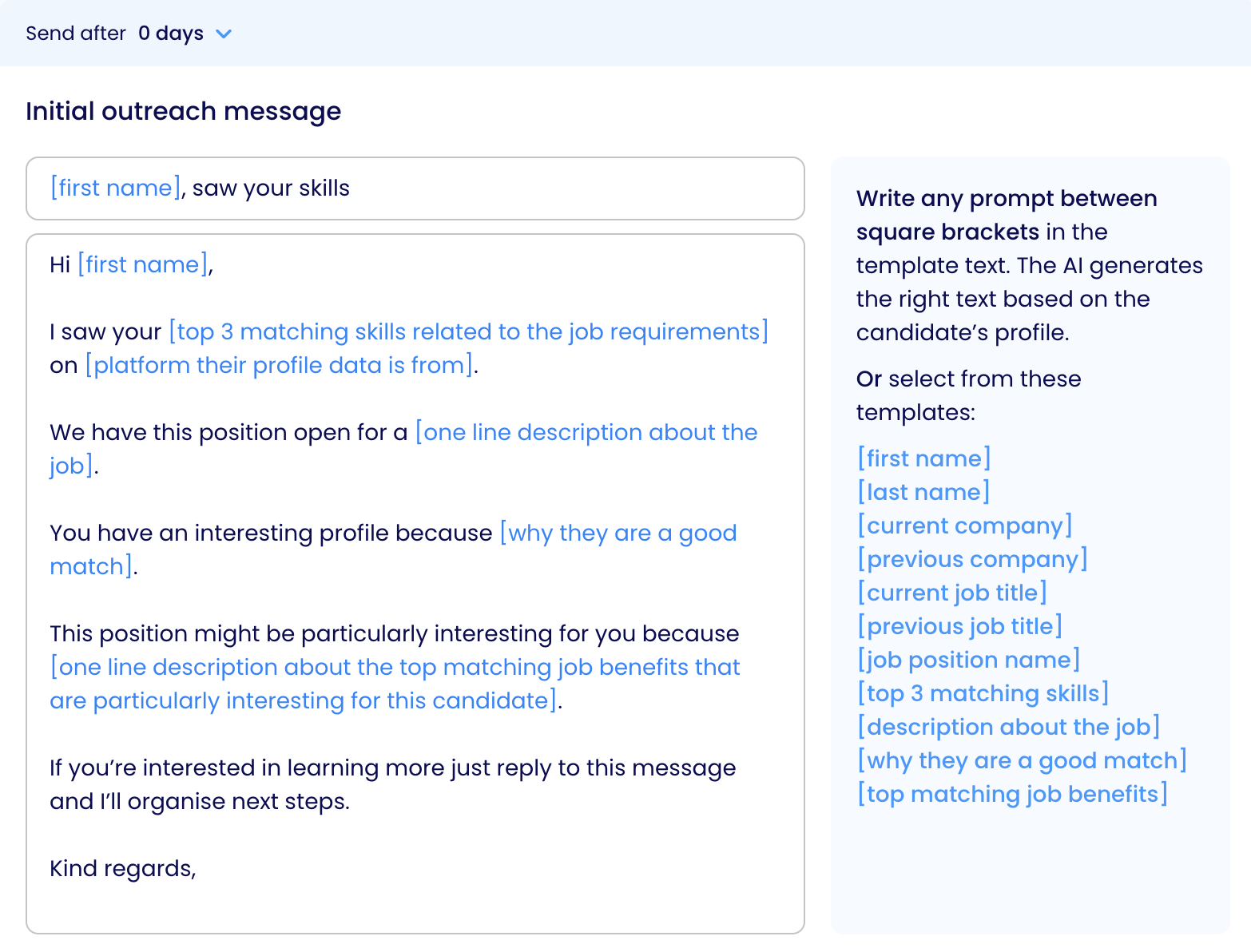The image size is (1251, 952).
Task: Select the [previous company] template
Action: [x=972, y=559]
